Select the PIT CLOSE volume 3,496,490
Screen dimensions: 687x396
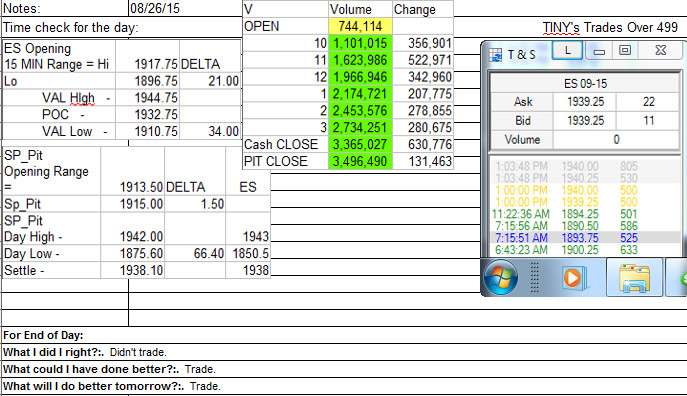pos(360,161)
